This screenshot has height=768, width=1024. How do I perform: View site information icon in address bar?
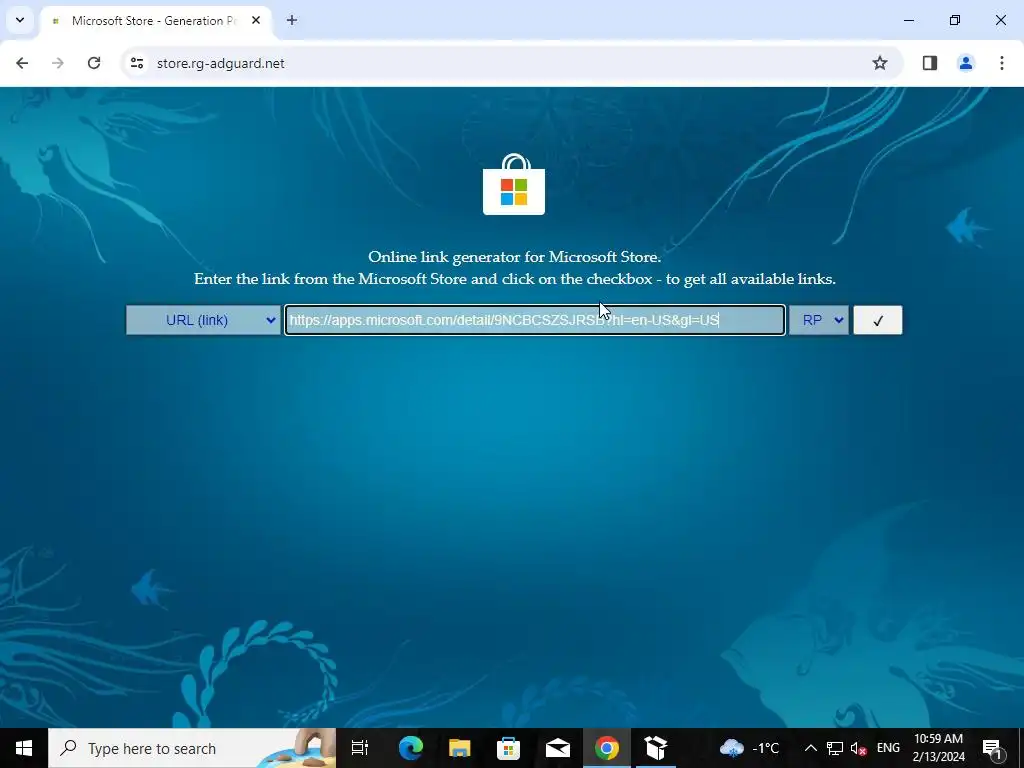[137, 63]
